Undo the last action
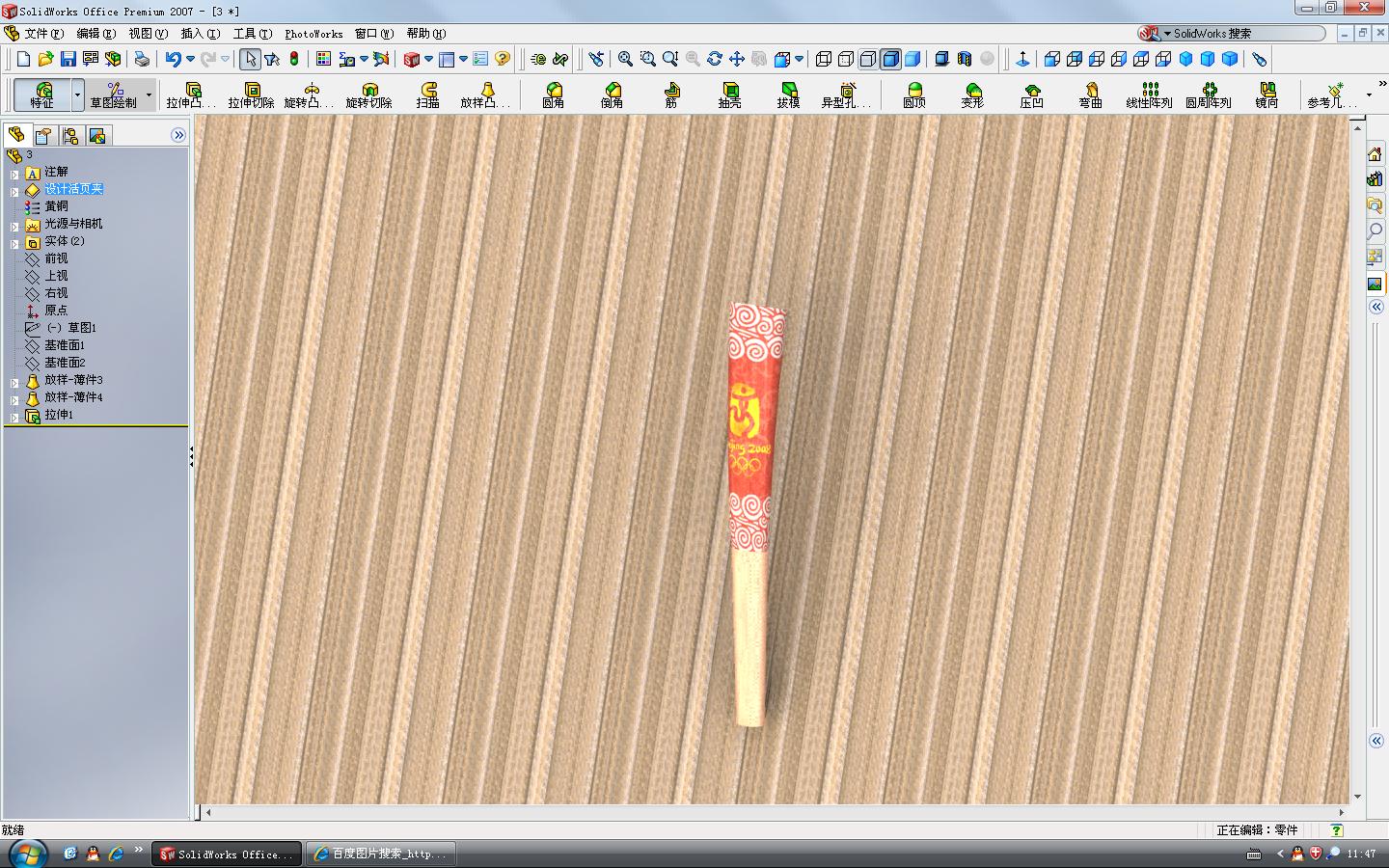Screen dimensions: 1389x868 (173, 59)
